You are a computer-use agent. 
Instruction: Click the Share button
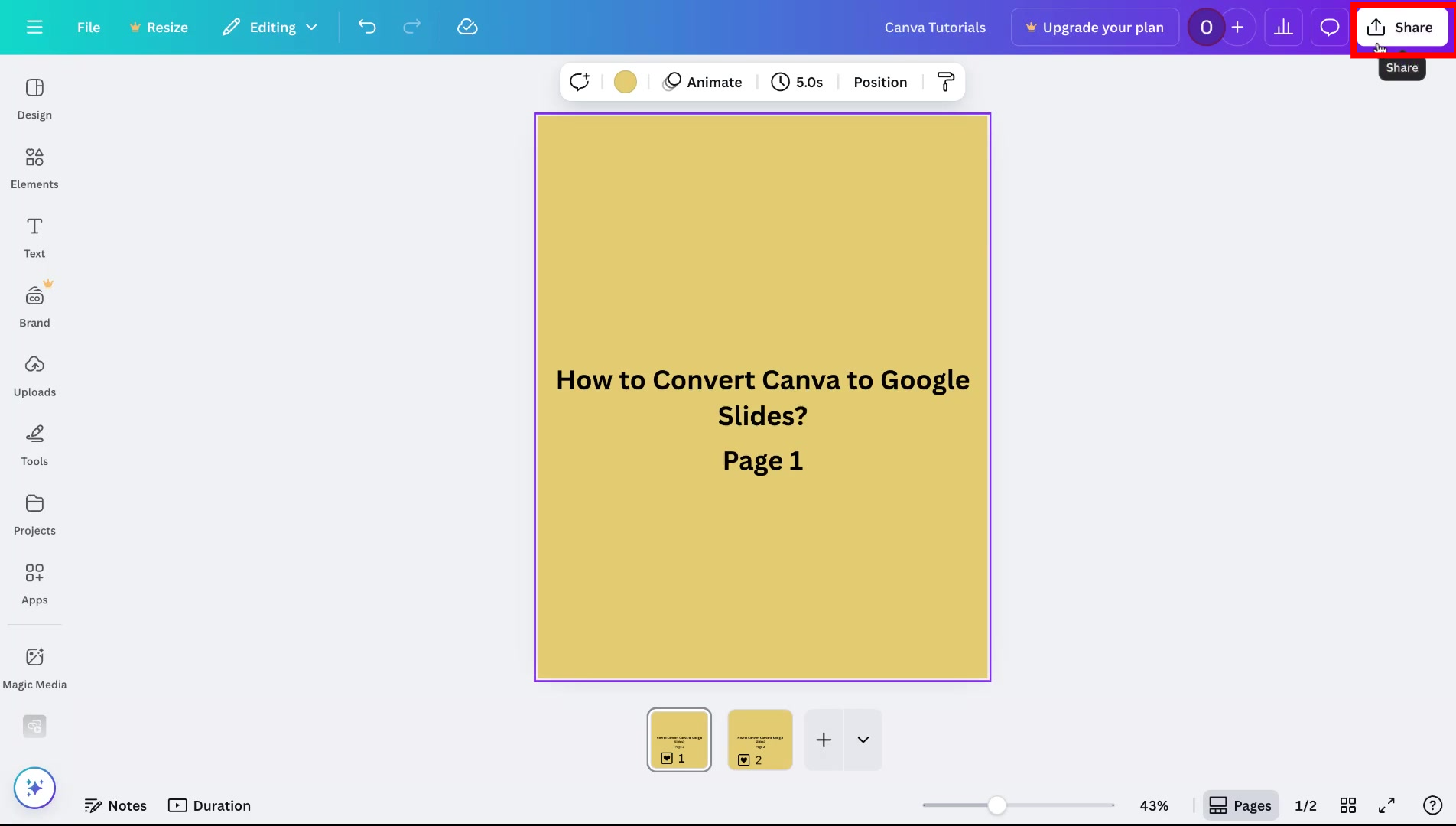(x=1402, y=27)
